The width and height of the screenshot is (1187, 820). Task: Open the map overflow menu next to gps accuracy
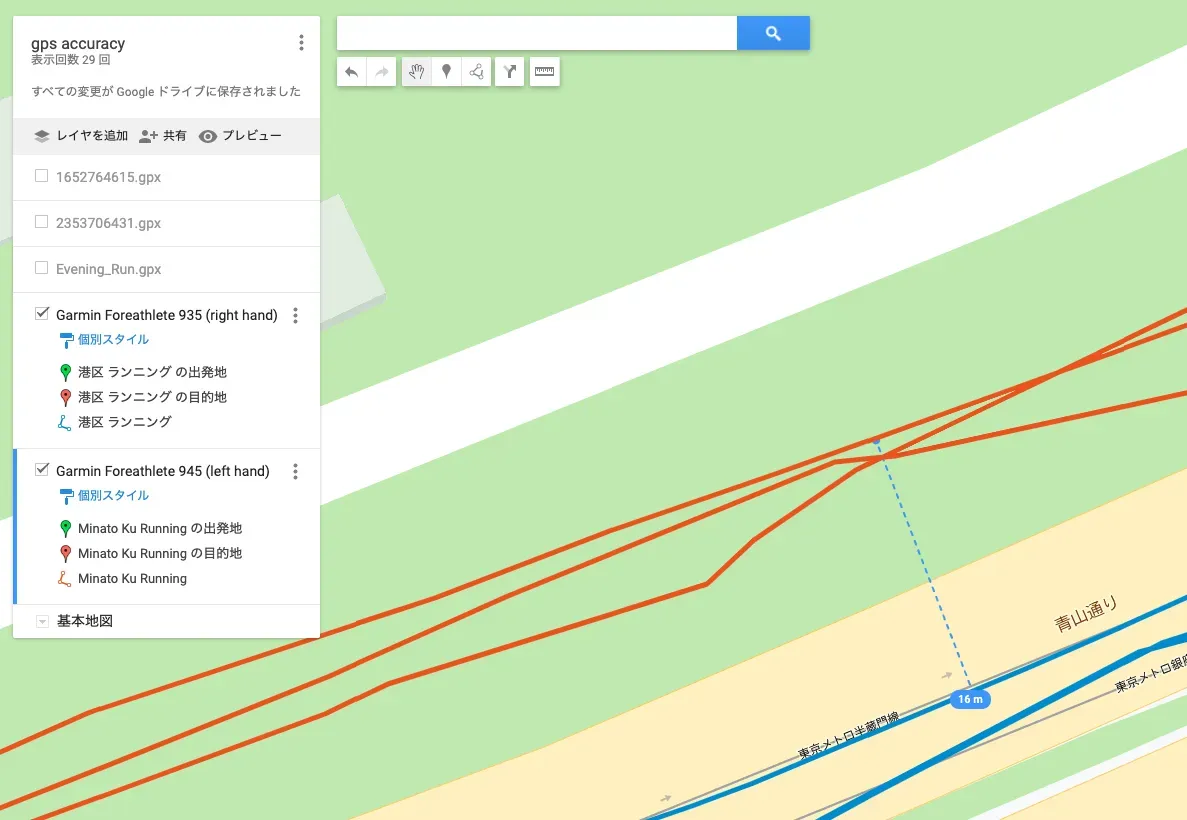click(x=301, y=42)
